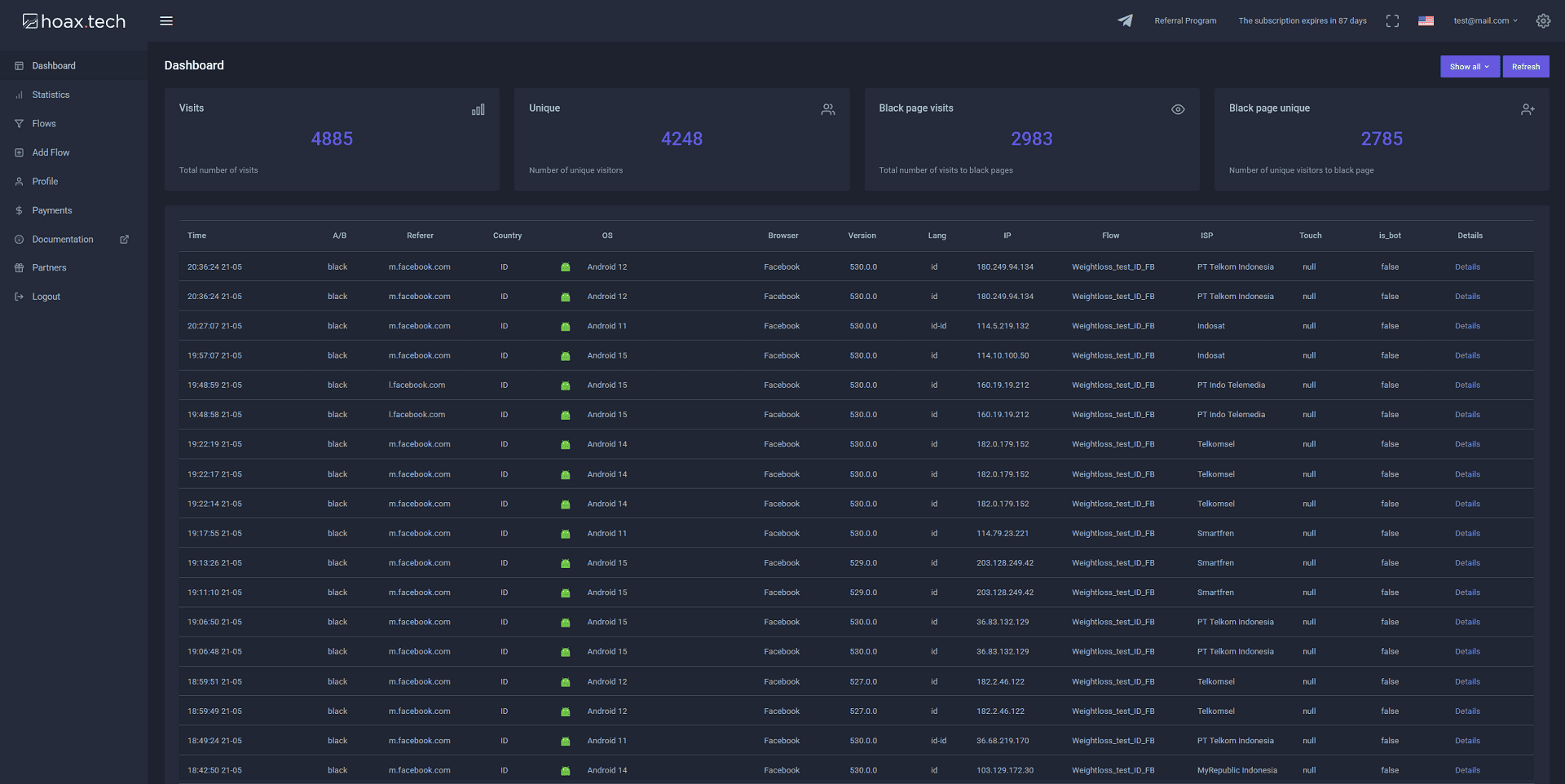The height and width of the screenshot is (784, 1565).
Task: Click the Telegram paper plane icon
Action: tap(1125, 21)
